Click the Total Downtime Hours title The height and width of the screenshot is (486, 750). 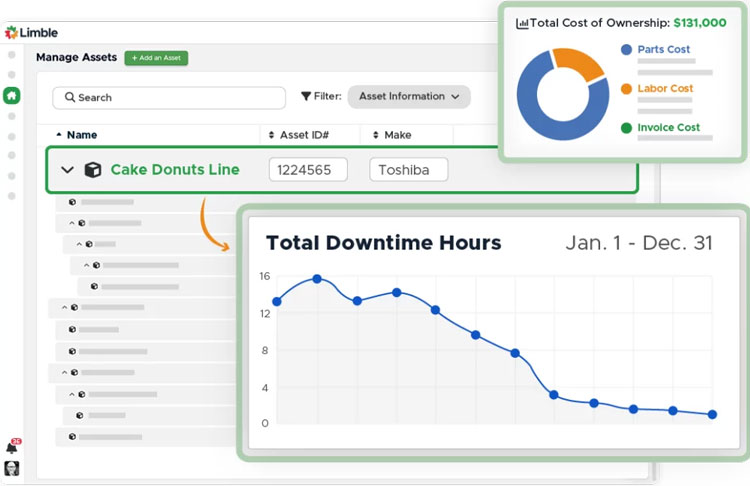click(x=384, y=243)
